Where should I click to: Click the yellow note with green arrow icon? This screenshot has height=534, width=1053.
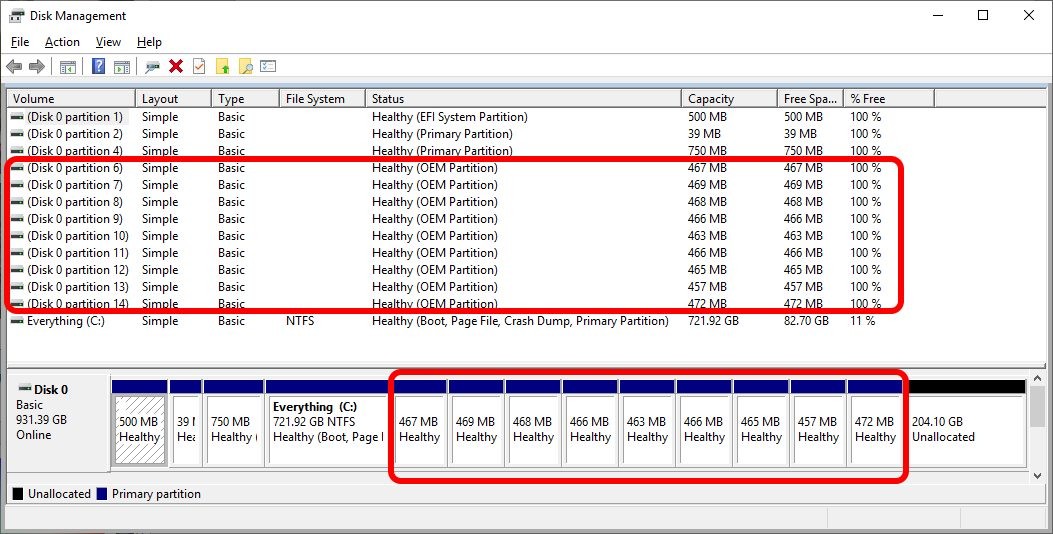(x=223, y=67)
